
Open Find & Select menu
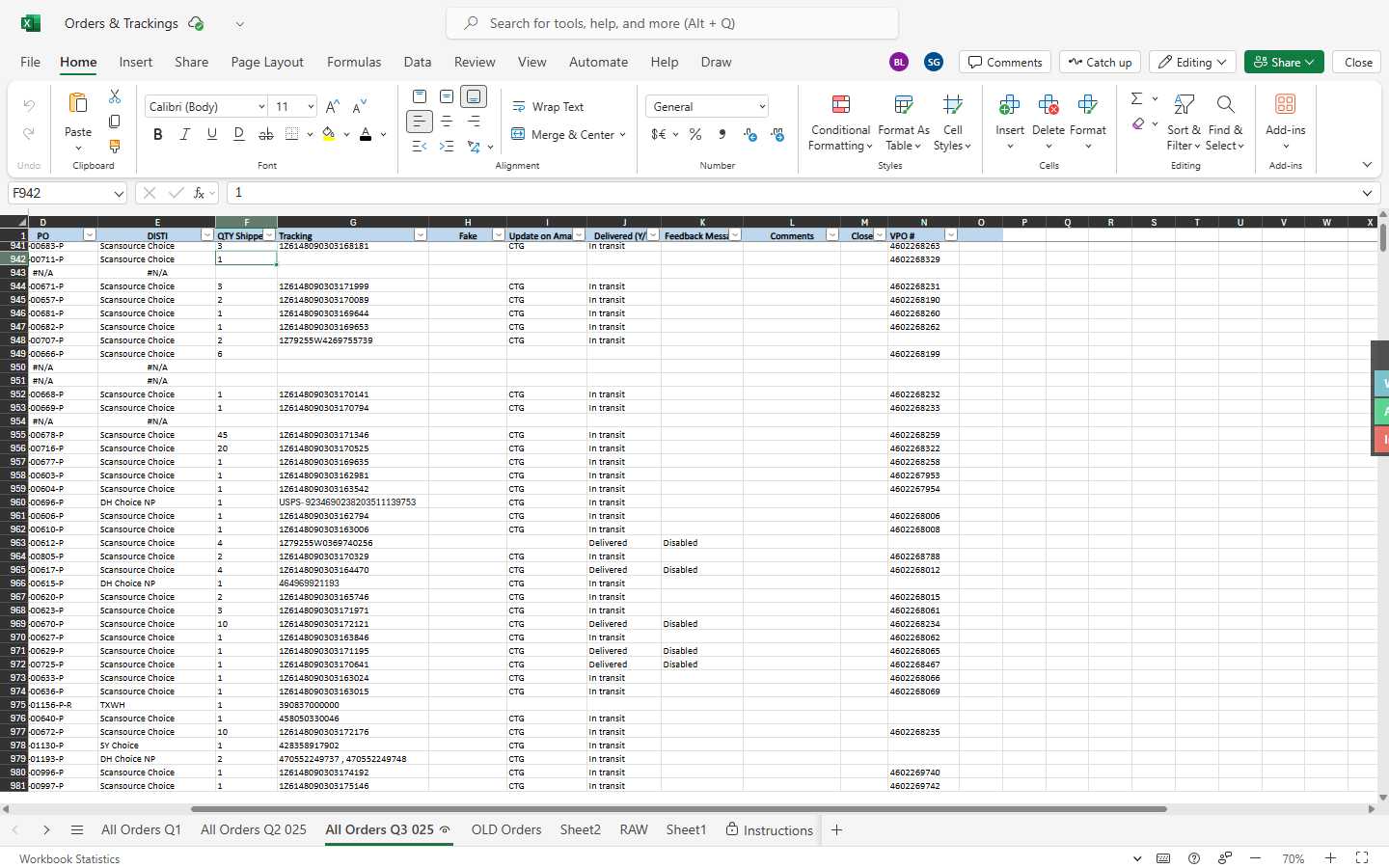point(1225,122)
